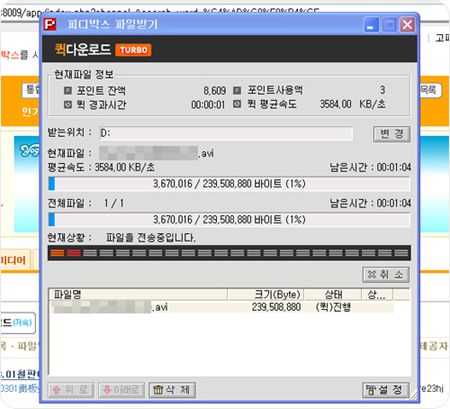Minimize the 피디박스 파일받기 window
This screenshot has width=450, height=409.
[370, 25]
